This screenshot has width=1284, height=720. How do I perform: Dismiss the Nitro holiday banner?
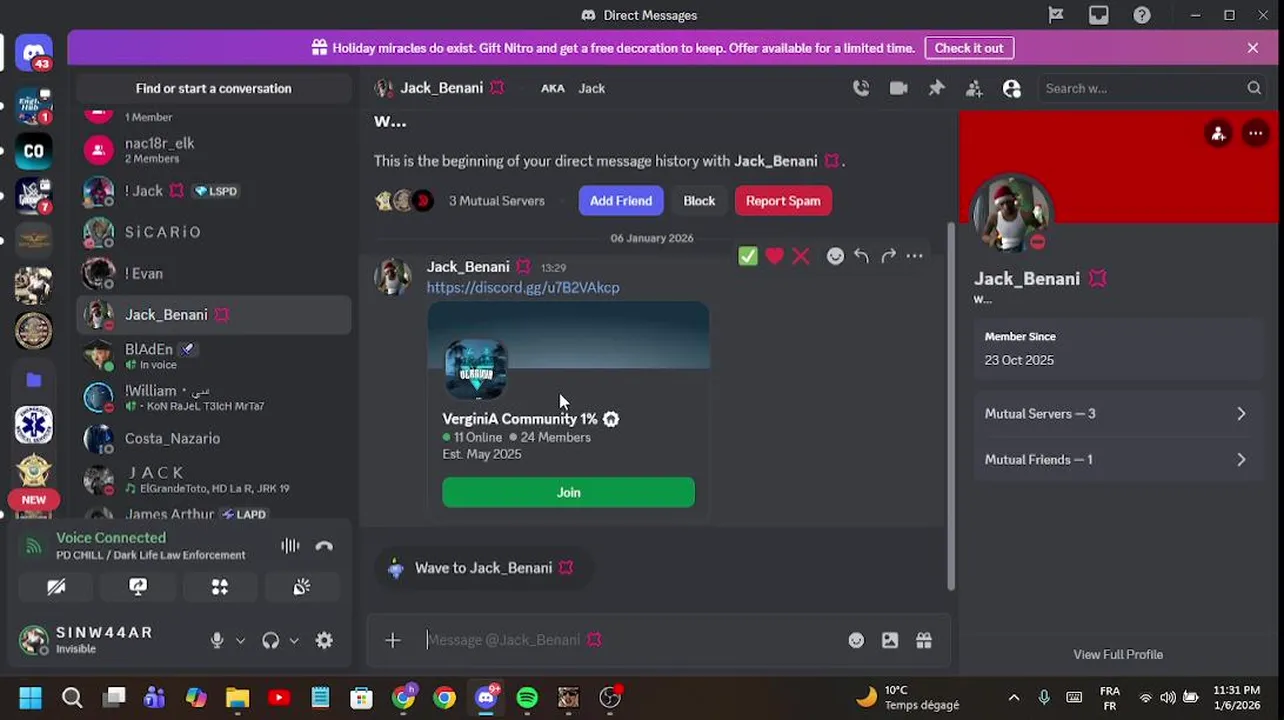click(x=1253, y=48)
